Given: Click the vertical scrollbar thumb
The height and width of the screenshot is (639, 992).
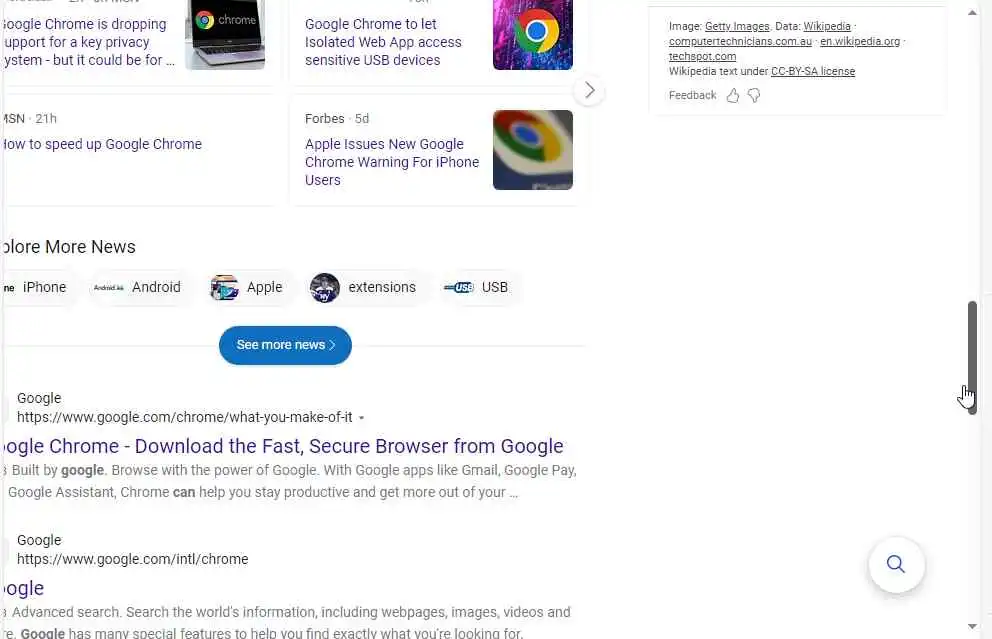Looking at the screenshot, I should tap(972, 357).
